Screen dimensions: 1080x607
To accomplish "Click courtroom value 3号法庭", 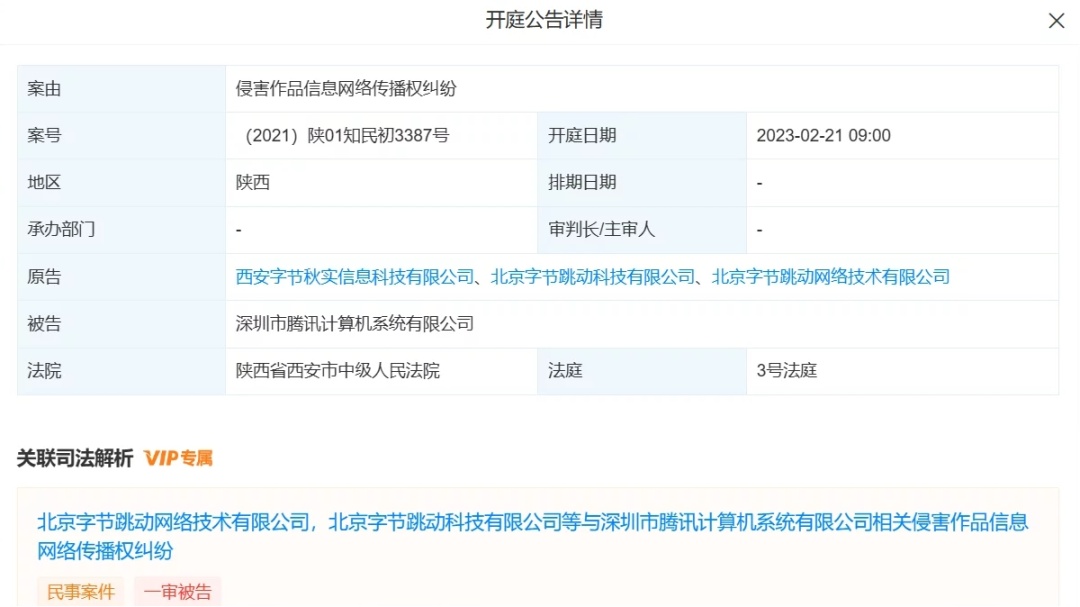I will [787, 371].
